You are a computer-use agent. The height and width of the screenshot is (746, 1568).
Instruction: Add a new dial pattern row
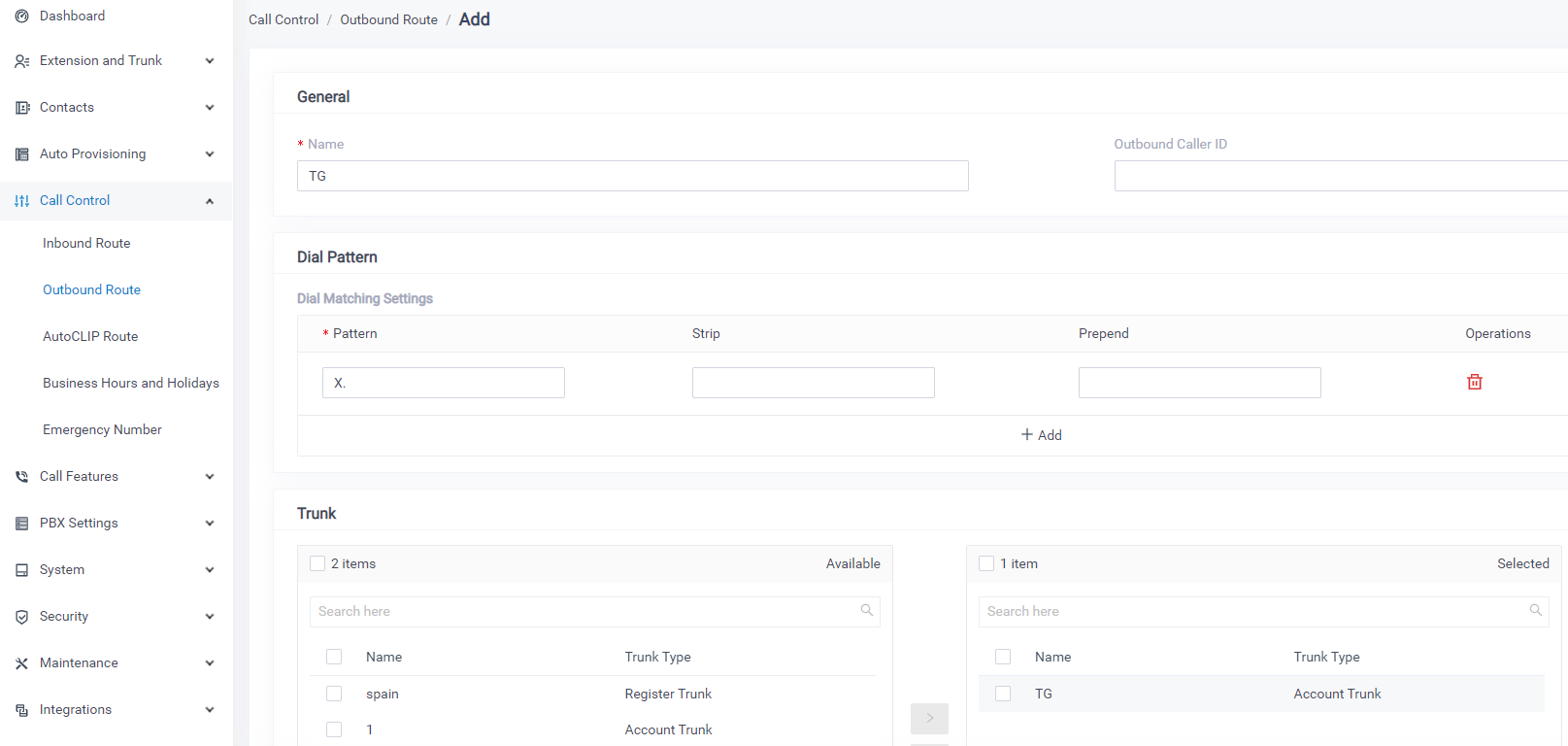(1042, 435)
